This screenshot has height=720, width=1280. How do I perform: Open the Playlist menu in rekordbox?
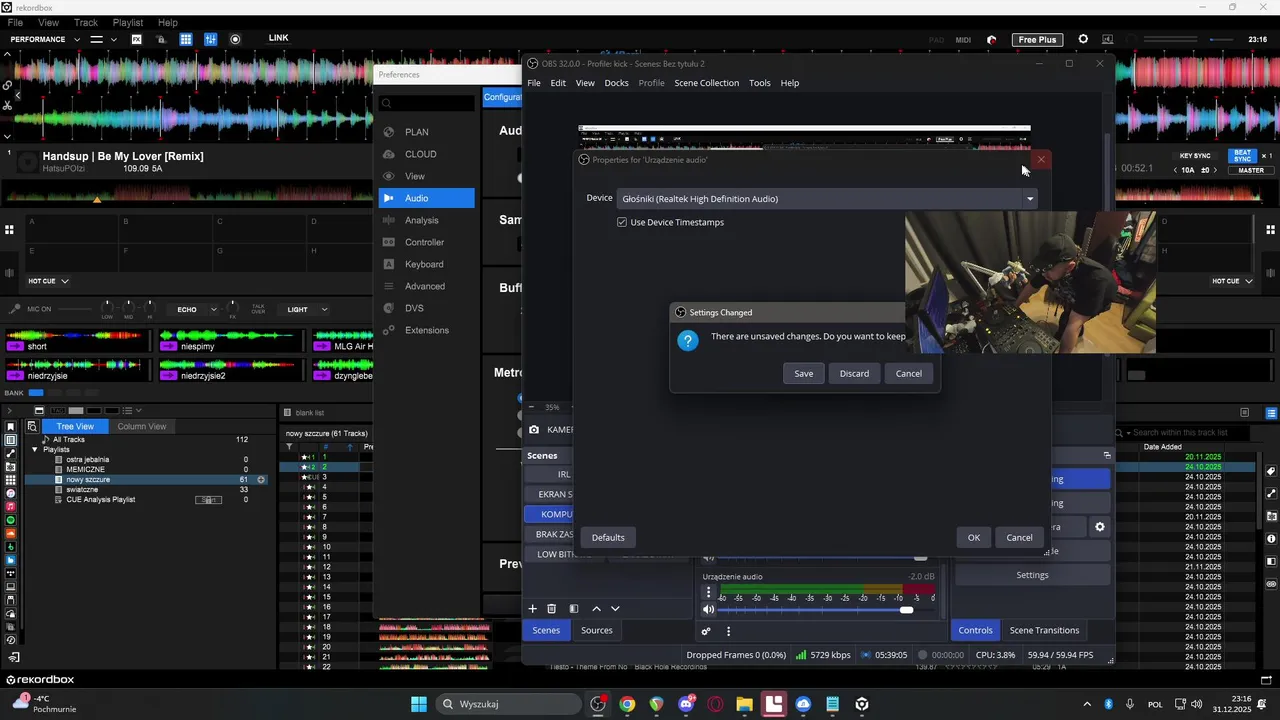127,22
